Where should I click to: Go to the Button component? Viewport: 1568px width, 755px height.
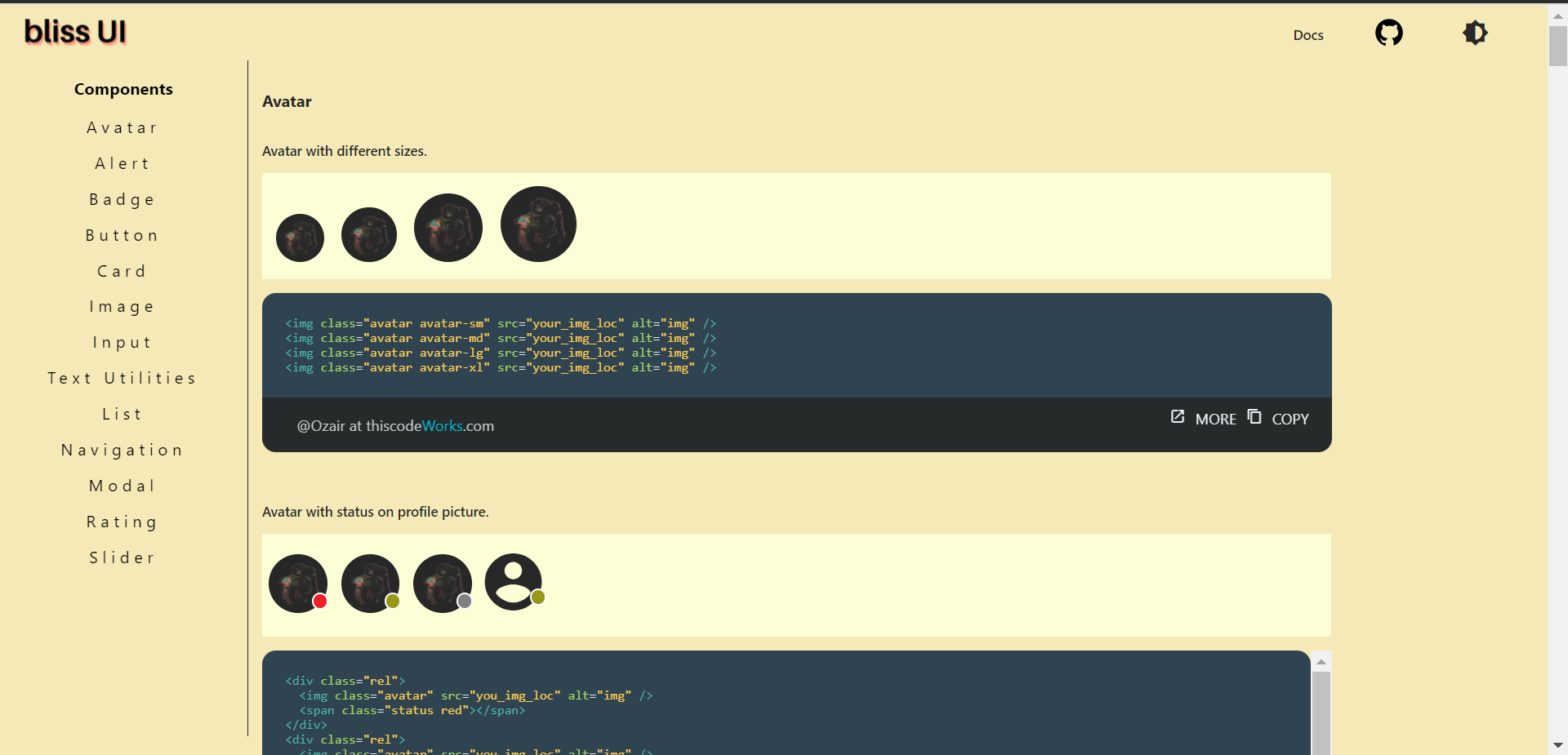[122, 235]
